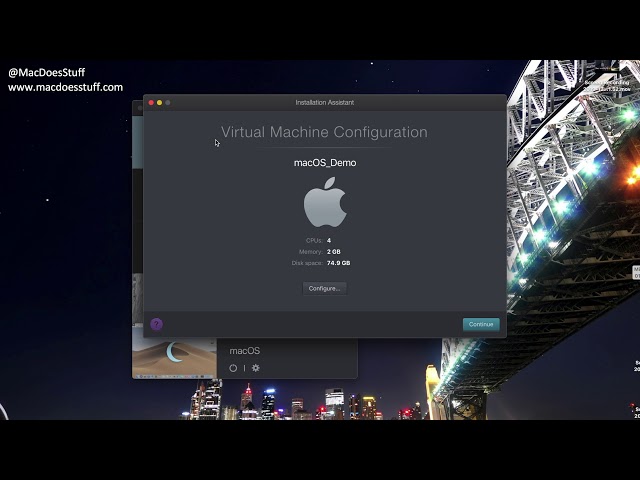Click the macOS VM power icon

pyautogui.click(x=233, y=368)
